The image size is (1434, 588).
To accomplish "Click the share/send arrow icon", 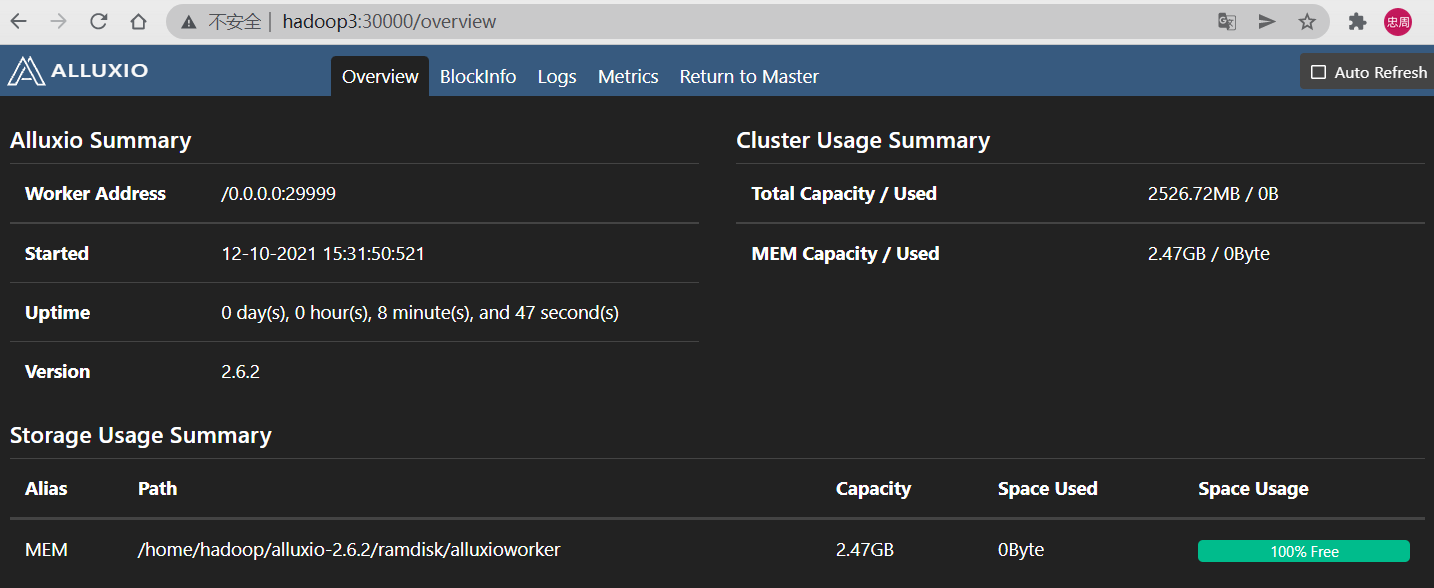I will click(x=1267, y=21).
